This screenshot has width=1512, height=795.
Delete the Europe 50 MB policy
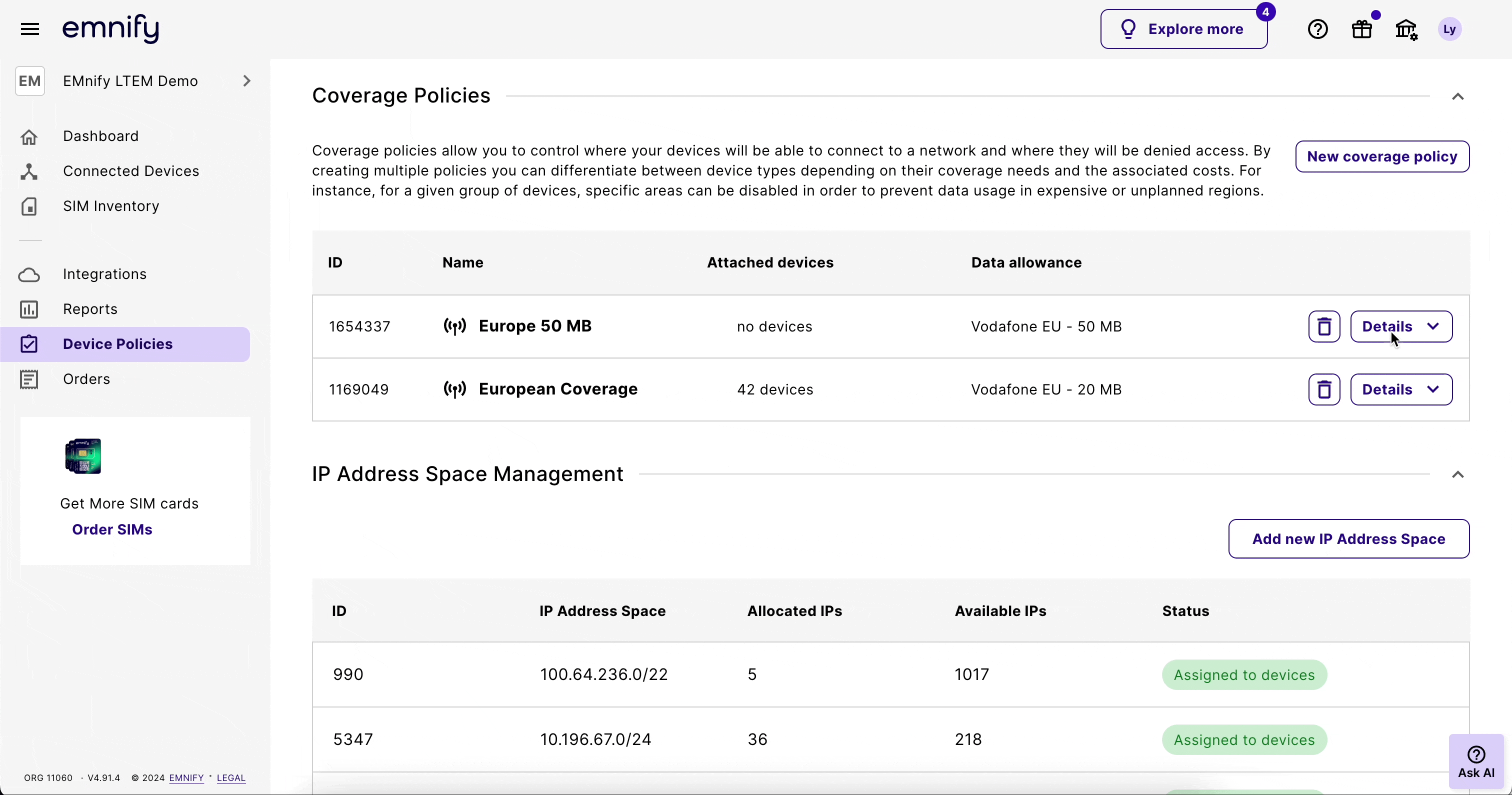click(1323, 326)
